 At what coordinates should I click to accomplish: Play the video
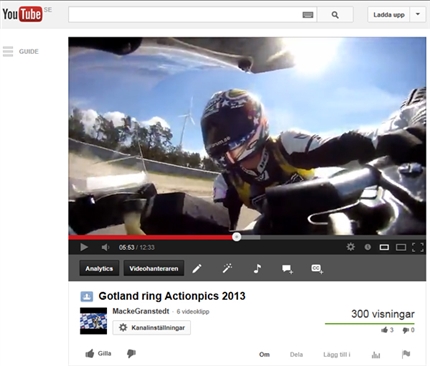point(84,247)
